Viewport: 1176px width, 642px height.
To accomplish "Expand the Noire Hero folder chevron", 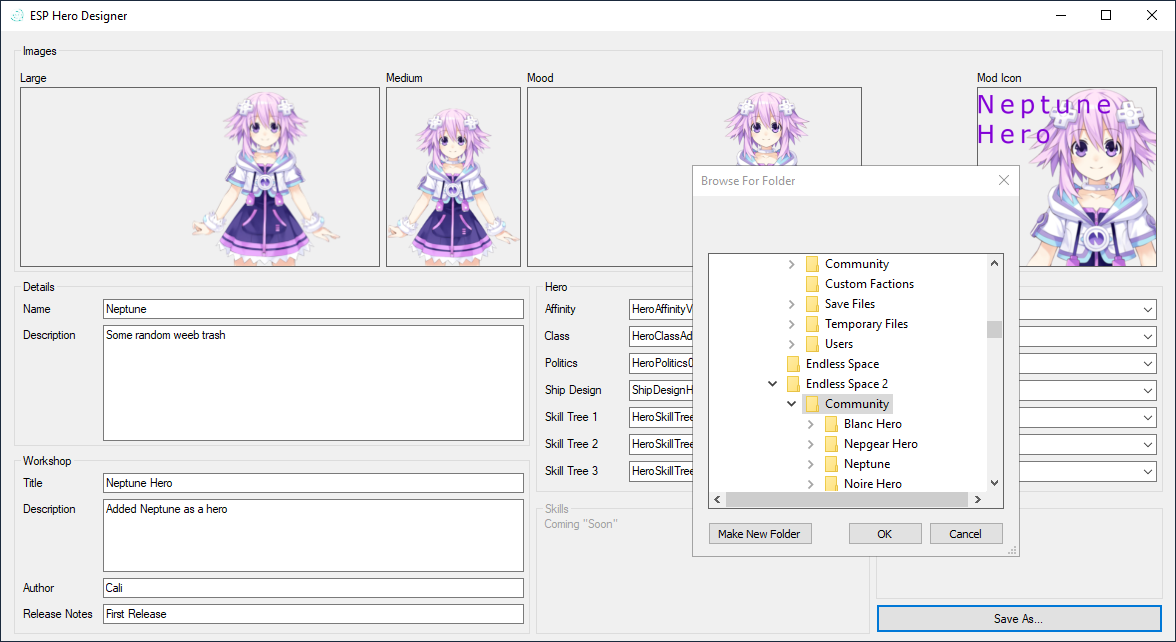I will click(810, 484).
